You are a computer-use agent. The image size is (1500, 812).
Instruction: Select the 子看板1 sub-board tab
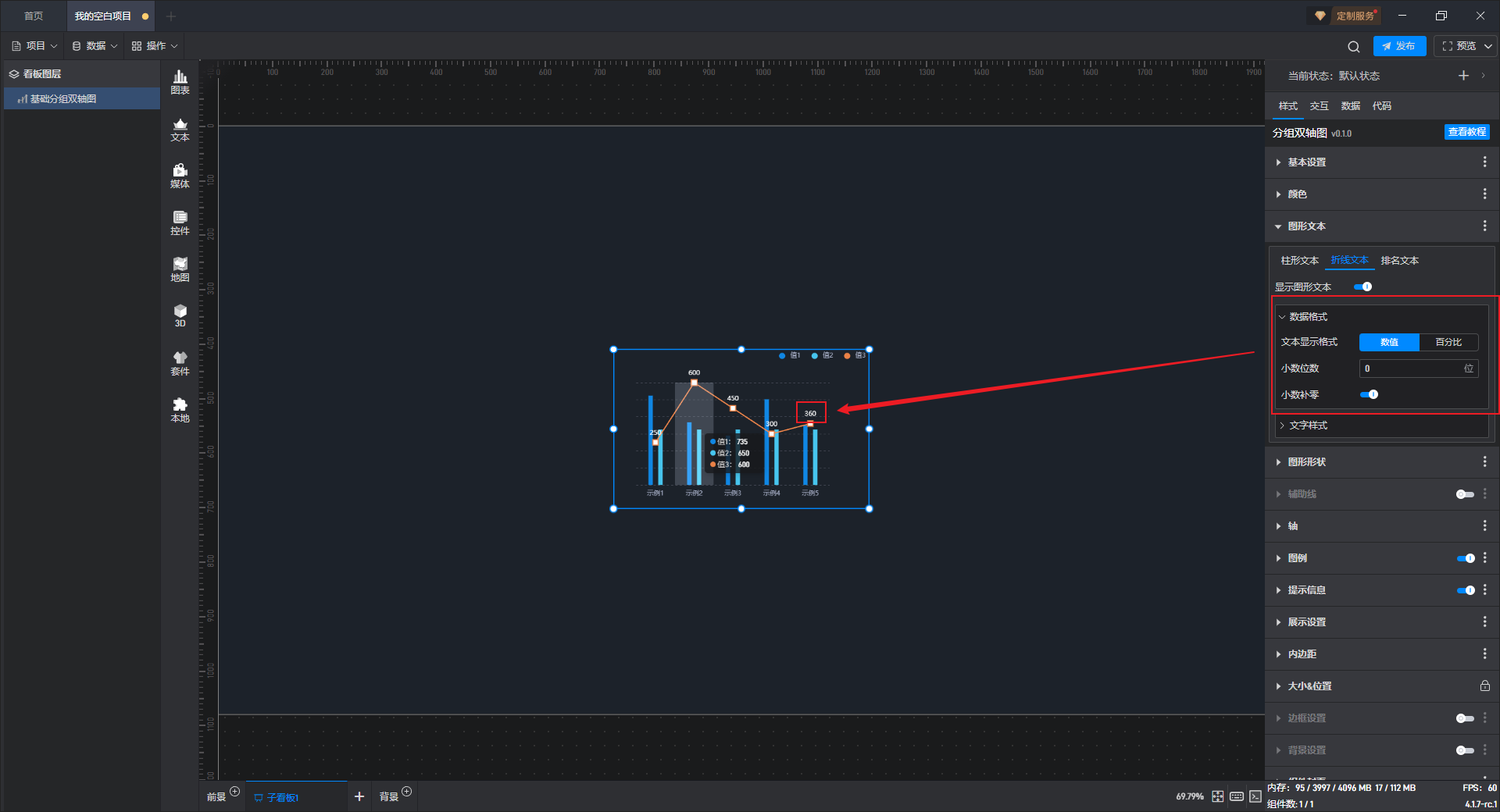click(x=295, y=796)
